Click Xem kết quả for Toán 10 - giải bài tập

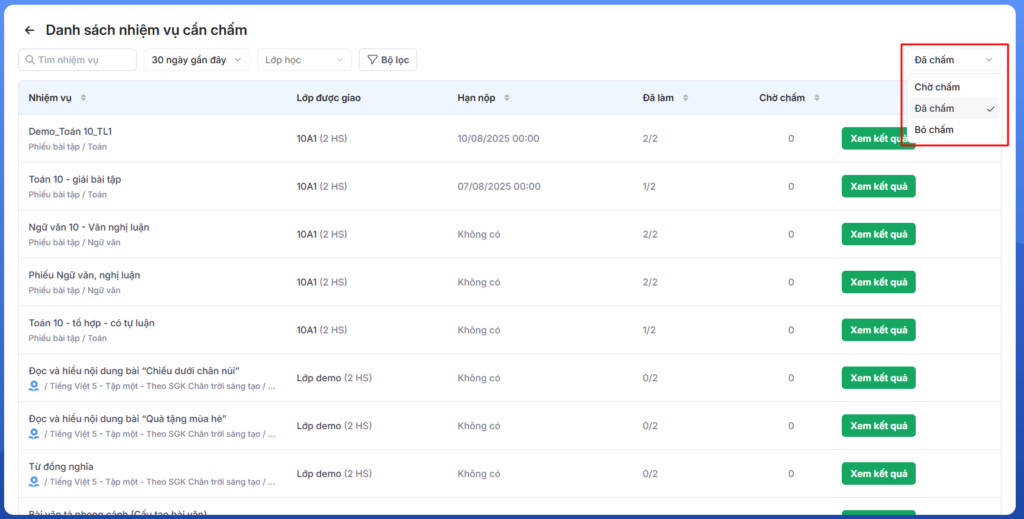coord(878,186)
